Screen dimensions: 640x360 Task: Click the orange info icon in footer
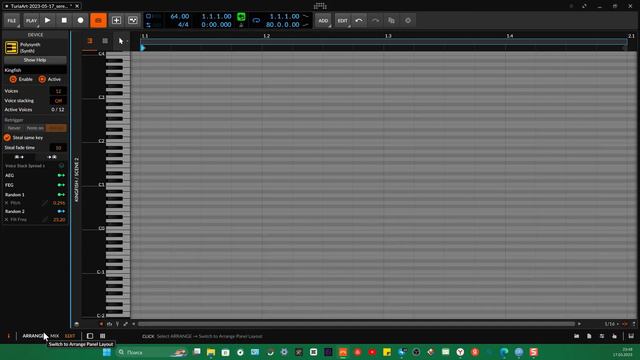click(x=8, y=336)
